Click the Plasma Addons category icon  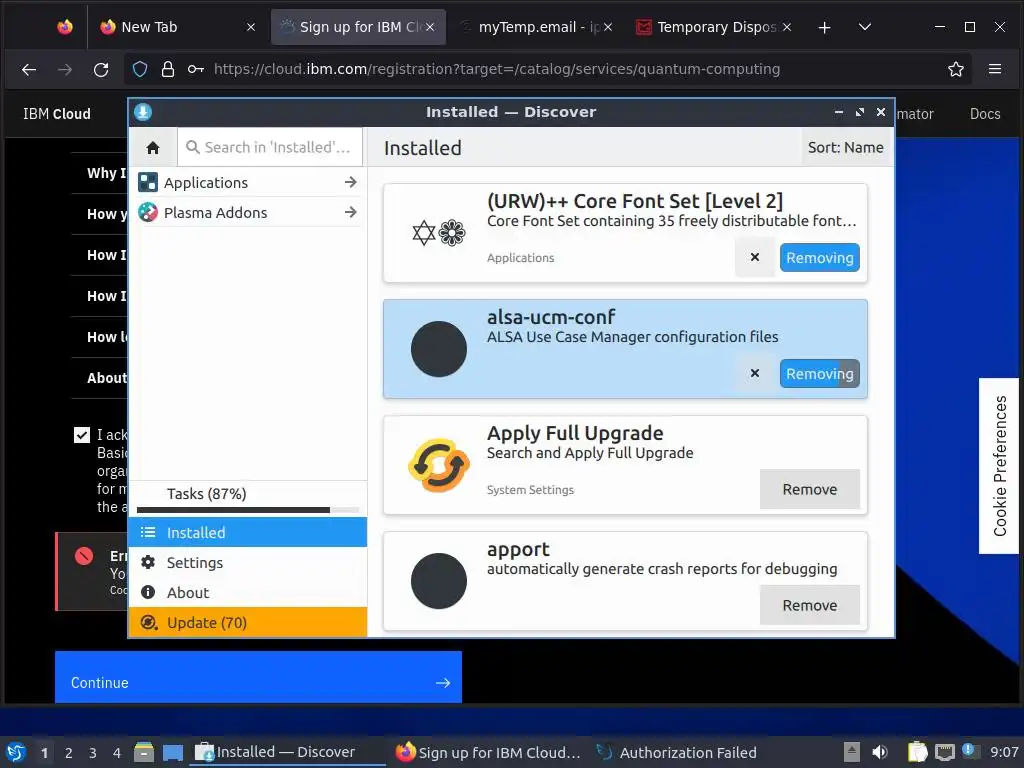(x=148, y=212)
